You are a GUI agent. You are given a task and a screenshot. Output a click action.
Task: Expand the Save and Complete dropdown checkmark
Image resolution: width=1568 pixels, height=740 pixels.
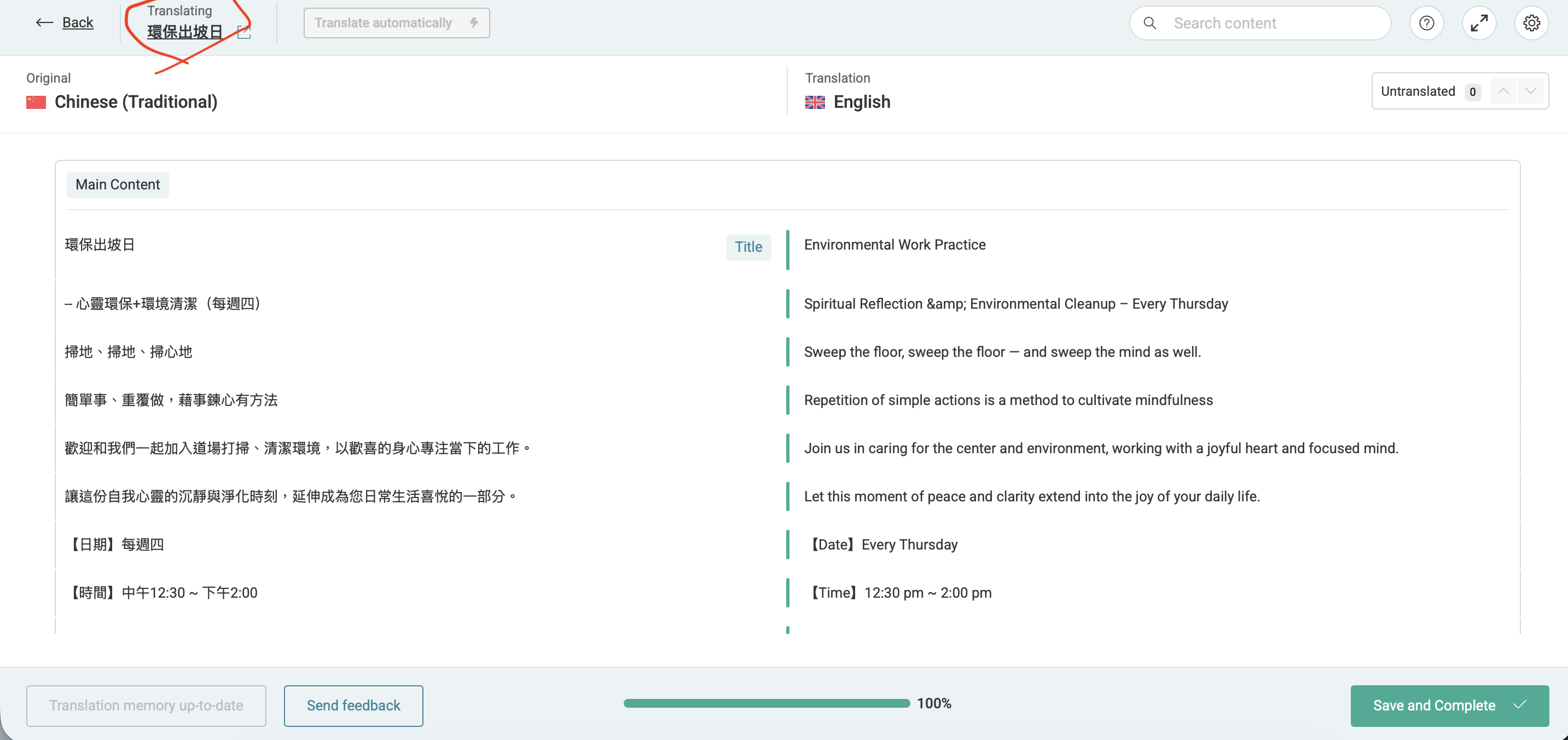click(1520, 704)
